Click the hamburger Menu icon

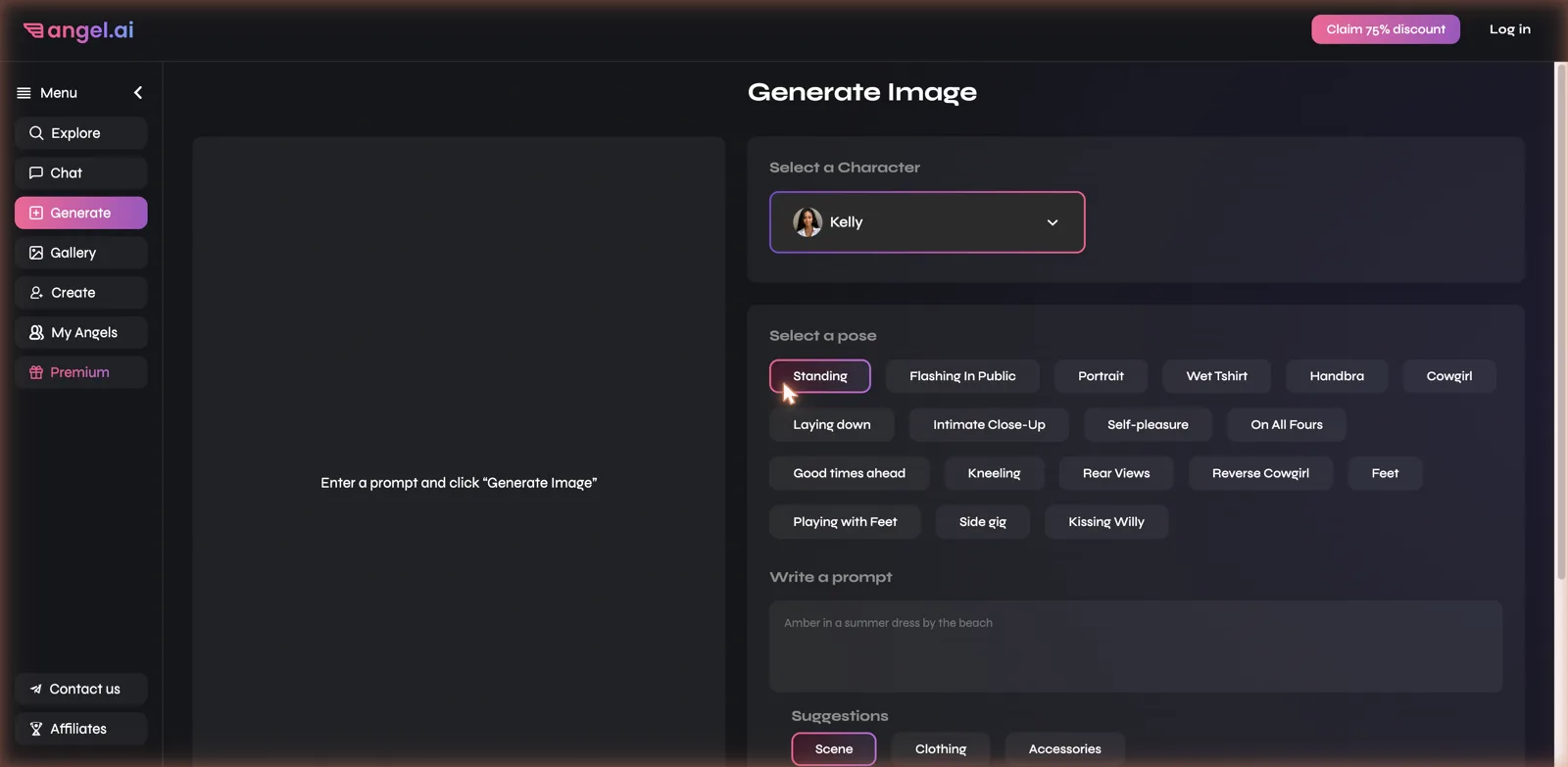coord(24,93)
